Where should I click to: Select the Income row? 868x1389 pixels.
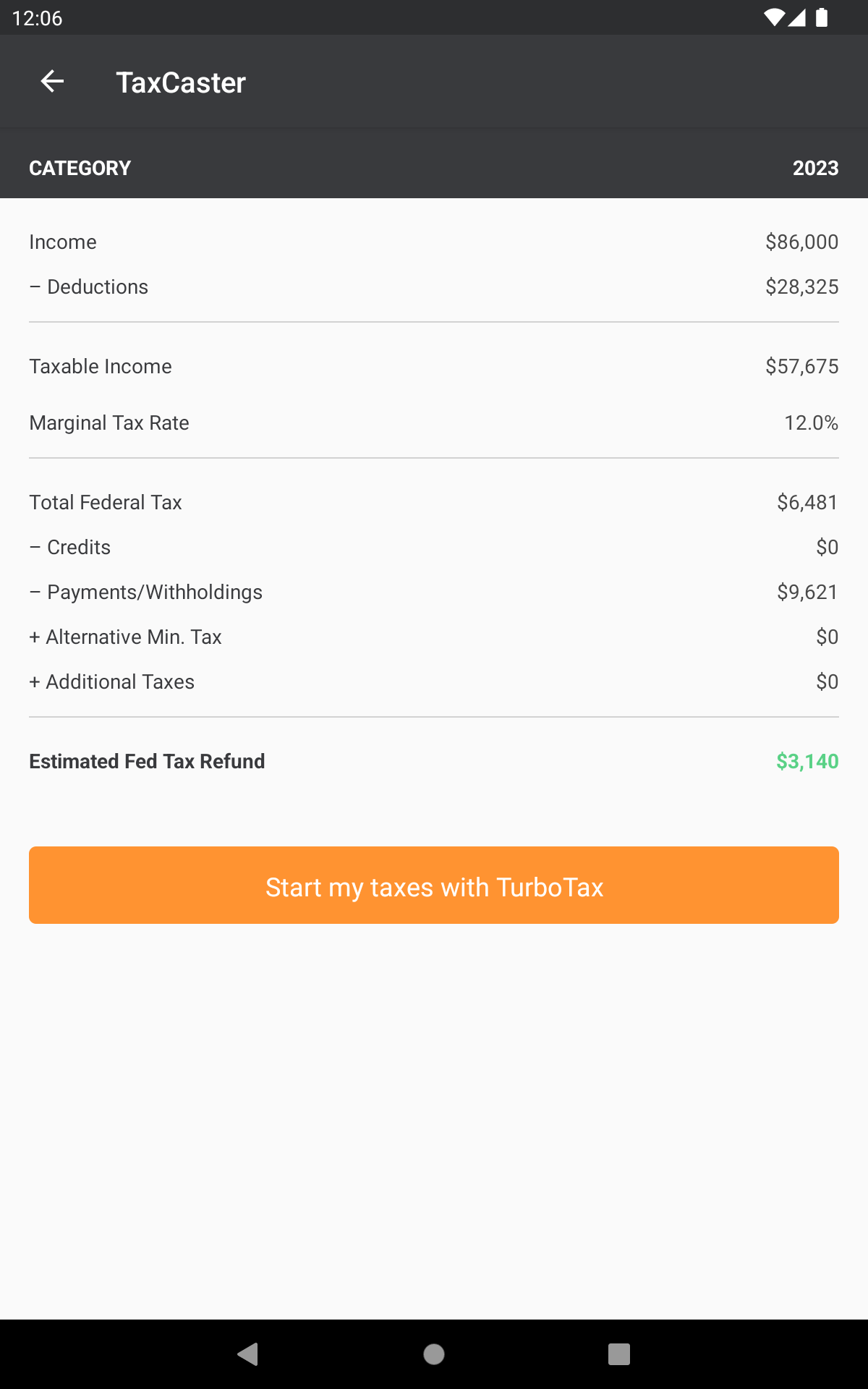[434, 242]
